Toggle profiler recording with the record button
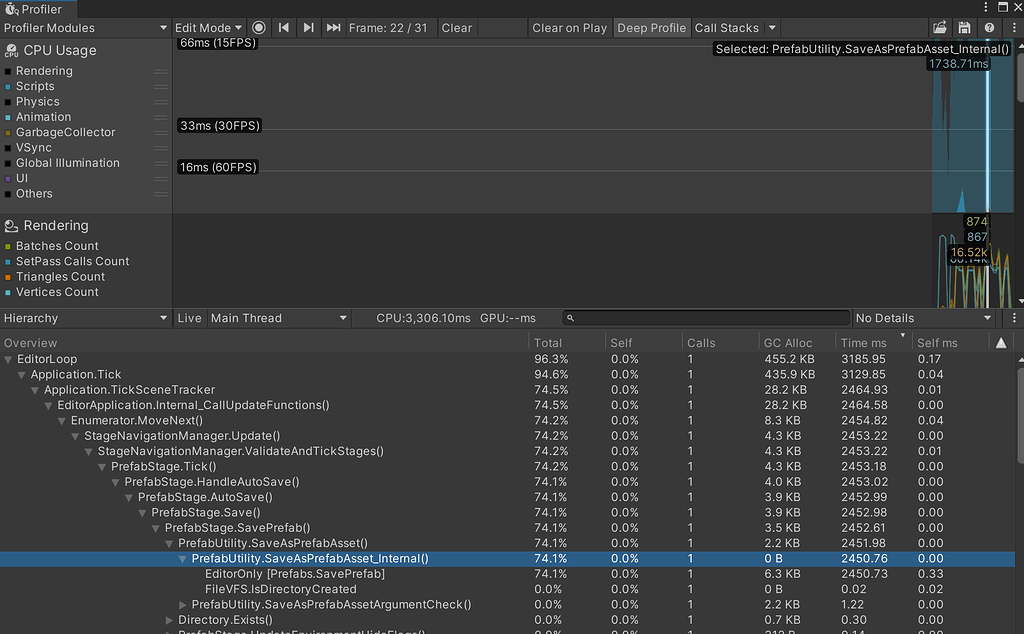Image resolution: width=1024 pixels, height=634 pixels. (x=259, y=28)
